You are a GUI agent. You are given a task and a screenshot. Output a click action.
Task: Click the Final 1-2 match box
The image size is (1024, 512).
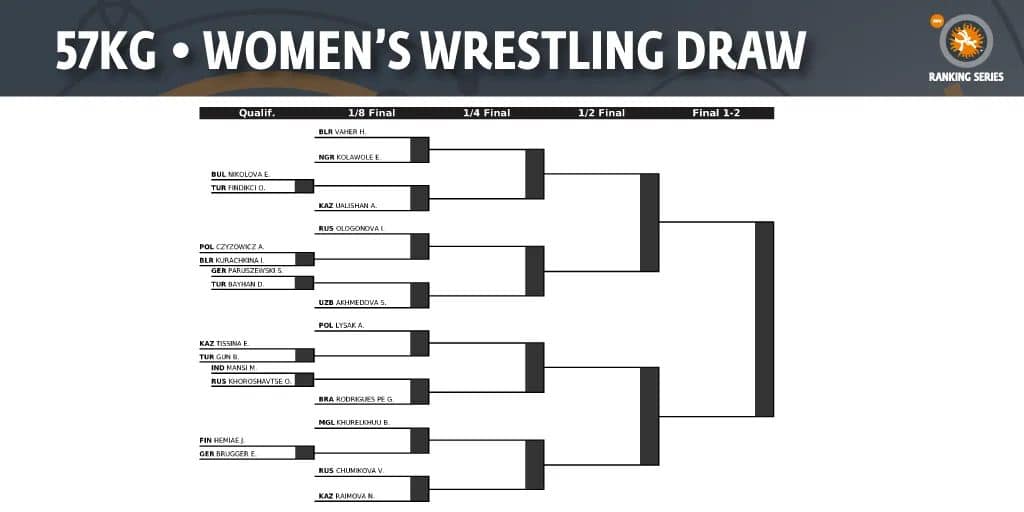tap(764, 319)
